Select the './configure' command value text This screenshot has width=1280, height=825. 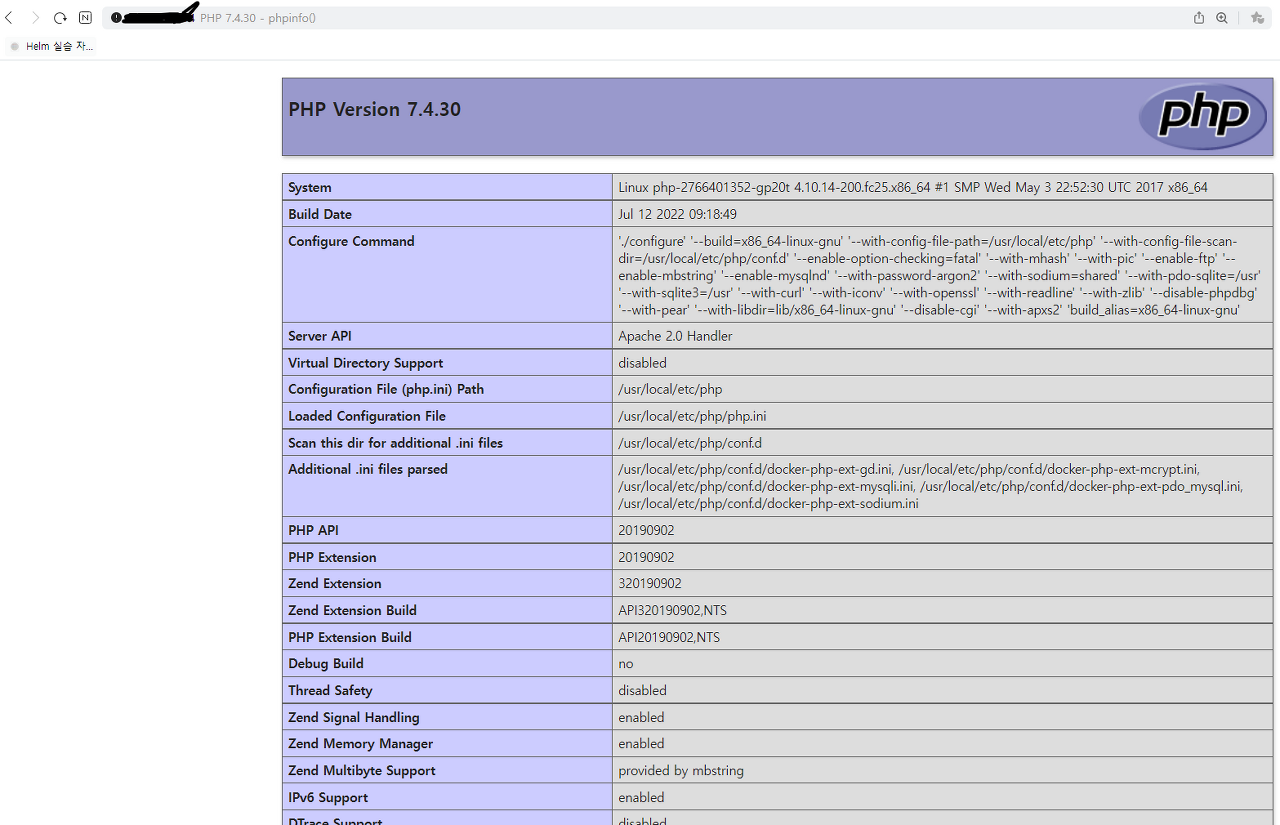click(x=939, y=276)
